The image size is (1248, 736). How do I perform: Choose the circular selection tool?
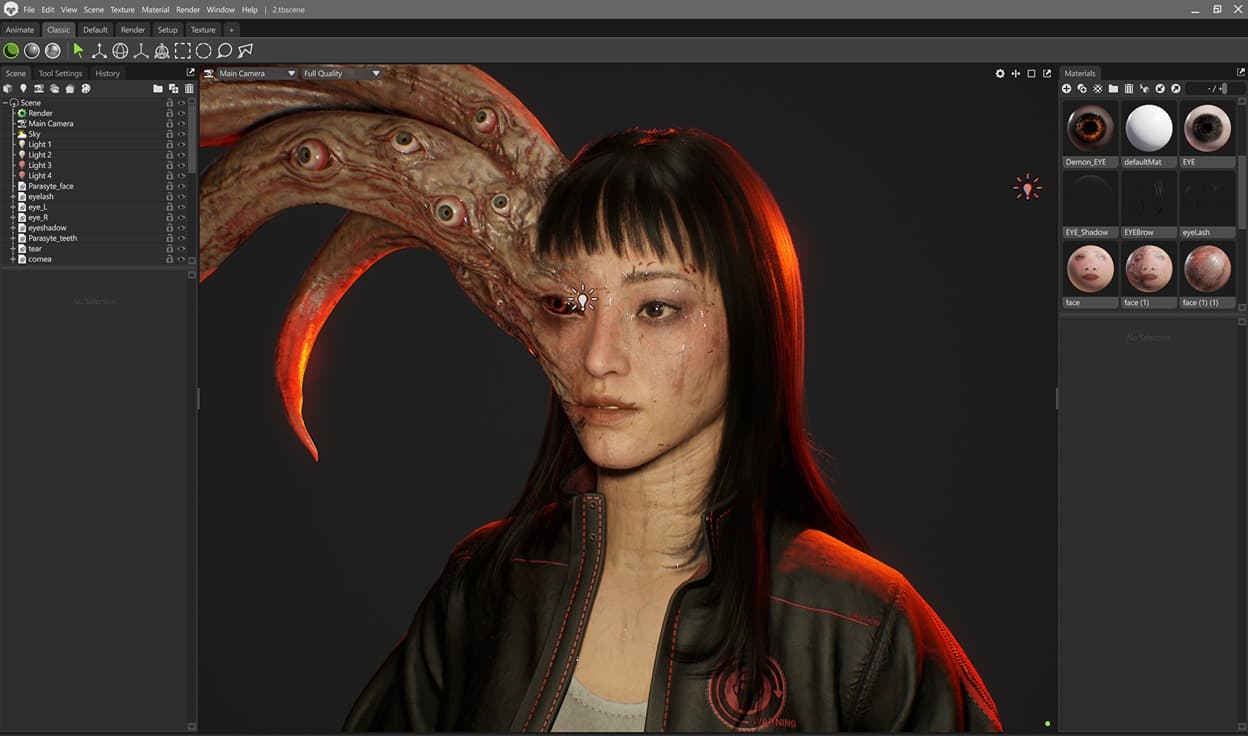(x=203, y=51)
